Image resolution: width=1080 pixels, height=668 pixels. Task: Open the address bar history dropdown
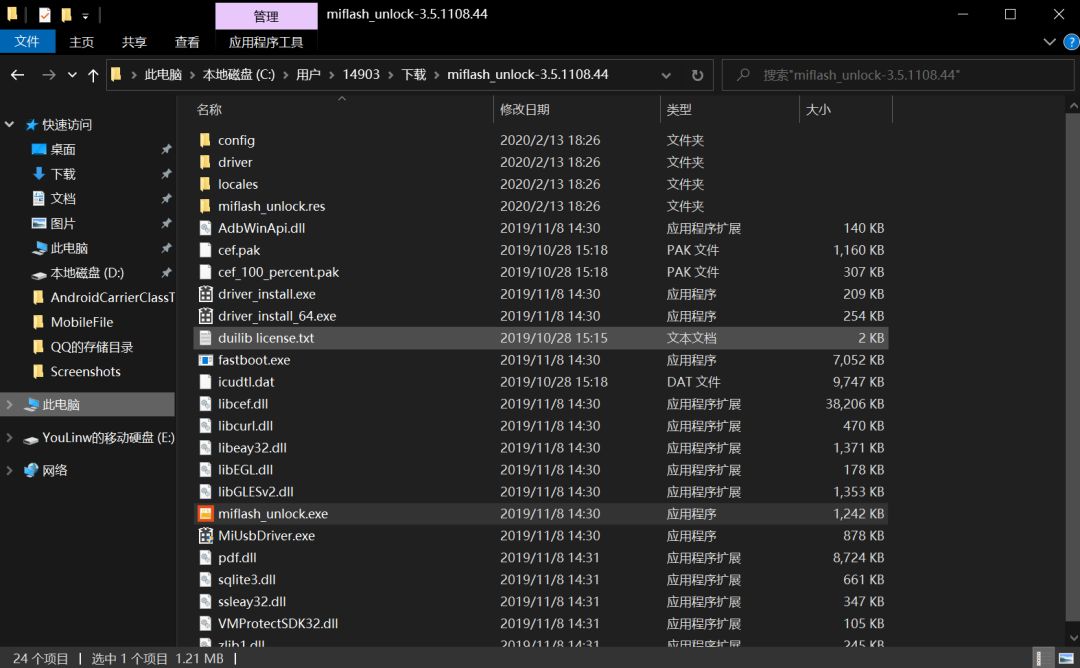[x=666, y=75]
